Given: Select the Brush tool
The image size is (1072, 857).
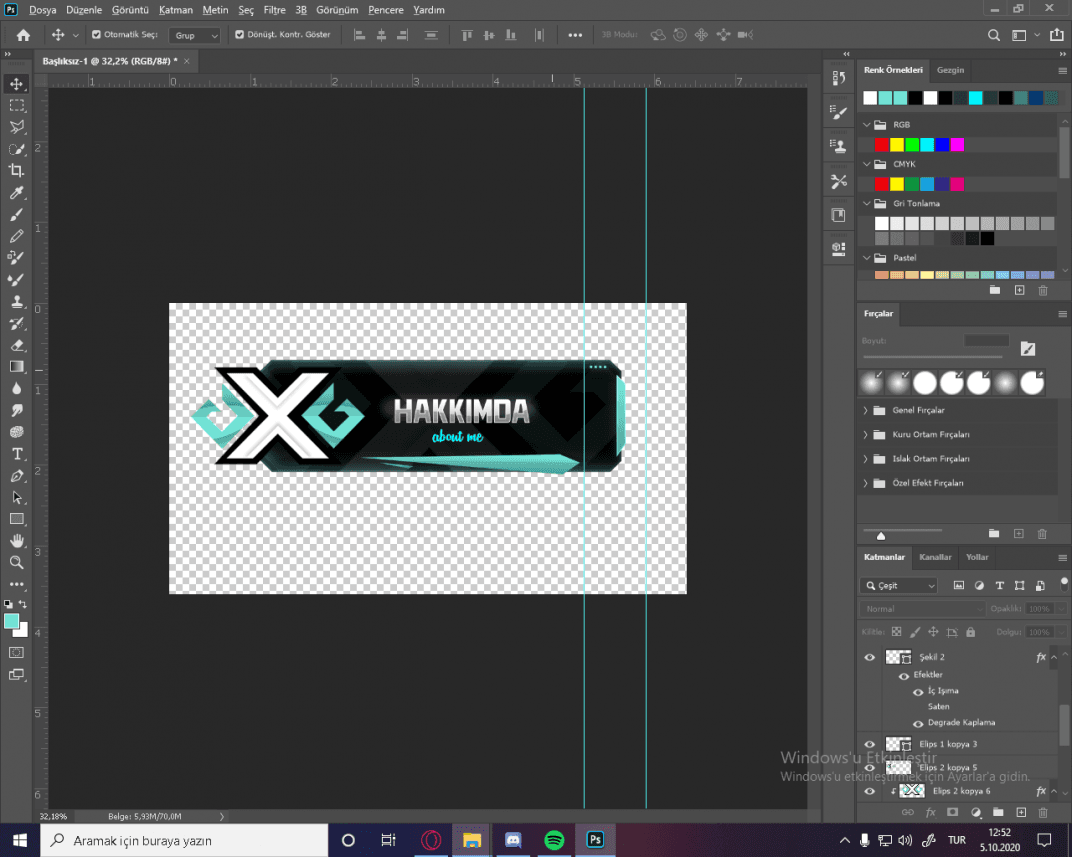Looking at the screenshot, I should coord(16,215).
